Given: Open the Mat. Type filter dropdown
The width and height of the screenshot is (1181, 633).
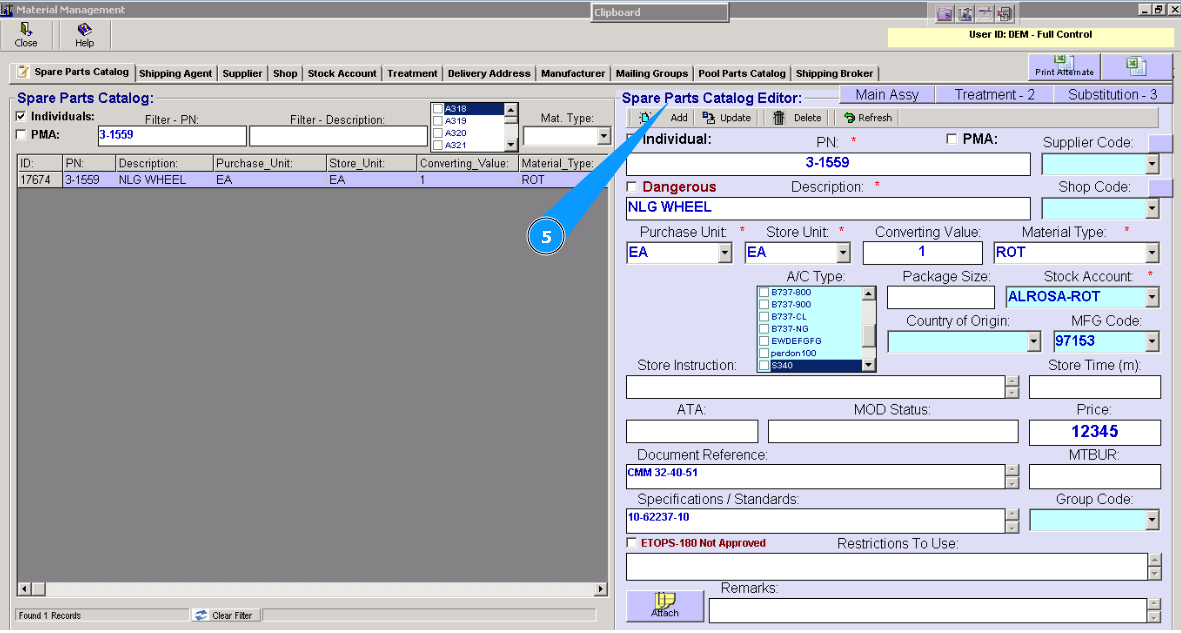Looking at the screenshot, I should (x=603, y=136).
